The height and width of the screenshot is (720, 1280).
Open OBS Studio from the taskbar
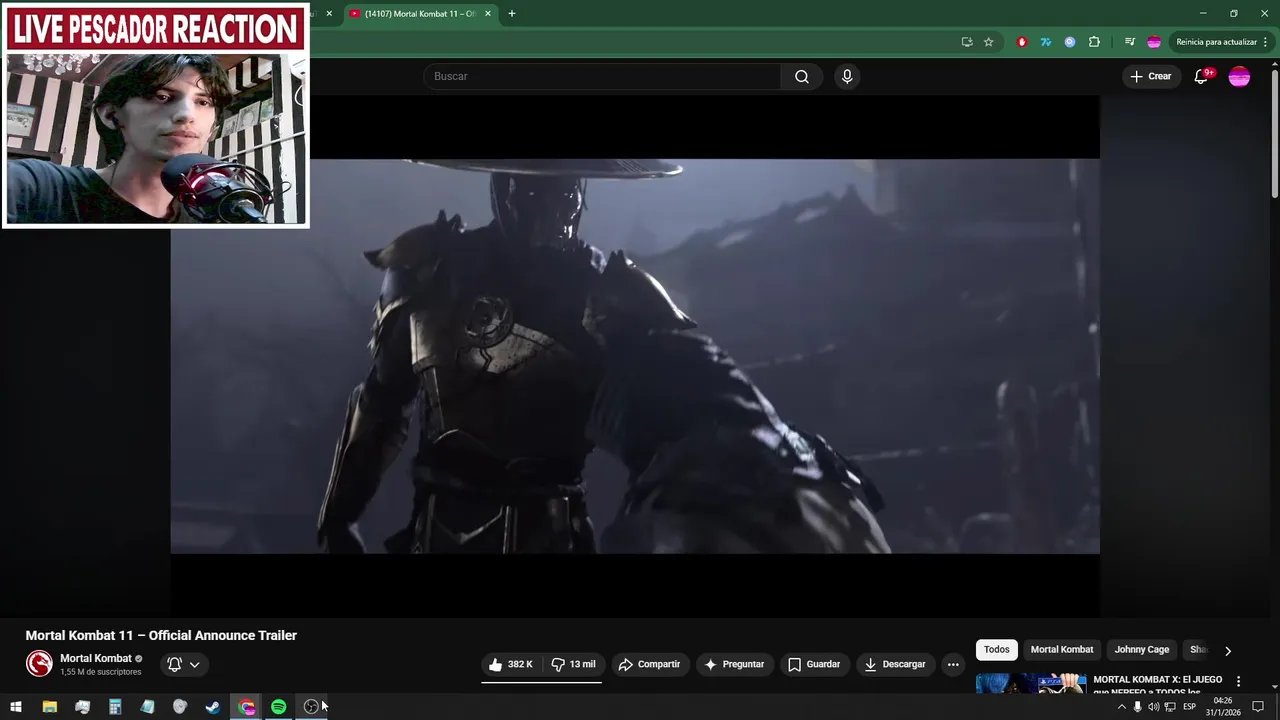click(x=311, y=707)
